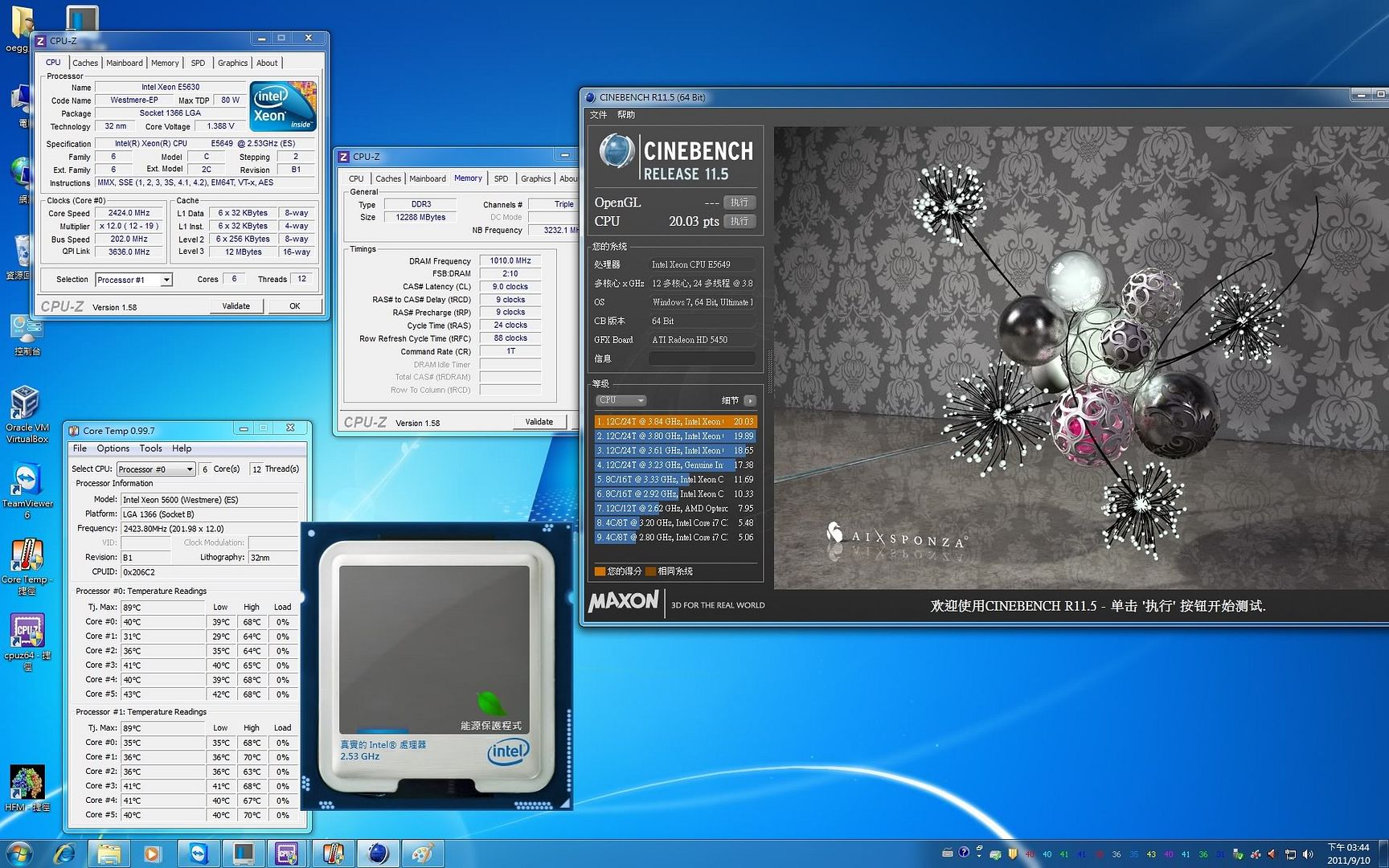Open Core Temp Options menu
This screenshot has width=1389, height=868.
pyautogui.click(x=113, y=448)
